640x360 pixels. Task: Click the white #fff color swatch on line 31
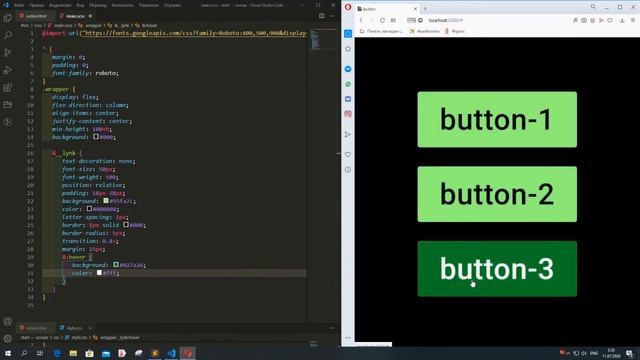99,273
